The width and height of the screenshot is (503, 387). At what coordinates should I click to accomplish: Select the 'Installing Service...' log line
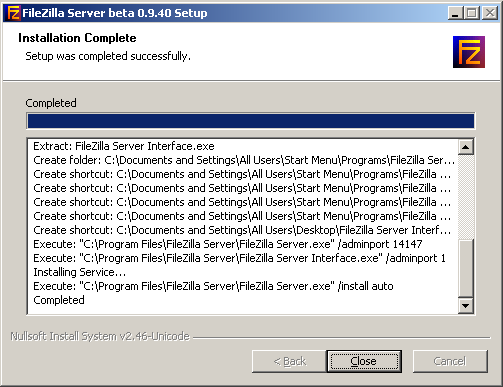pyautogui.click(x=80, y=272)
